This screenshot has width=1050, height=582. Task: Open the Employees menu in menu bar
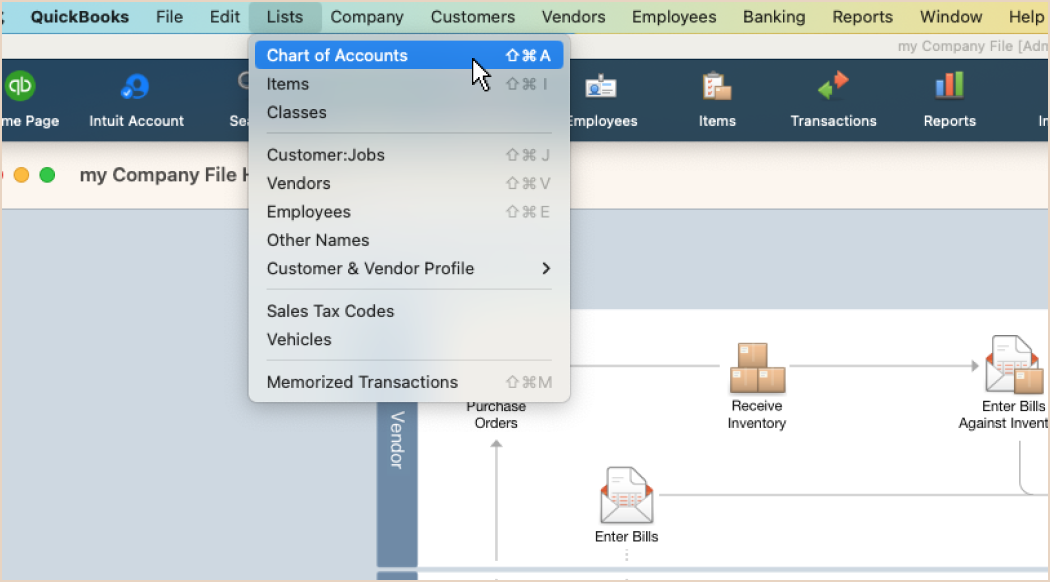pyautogui.click(x=674, y=17)
